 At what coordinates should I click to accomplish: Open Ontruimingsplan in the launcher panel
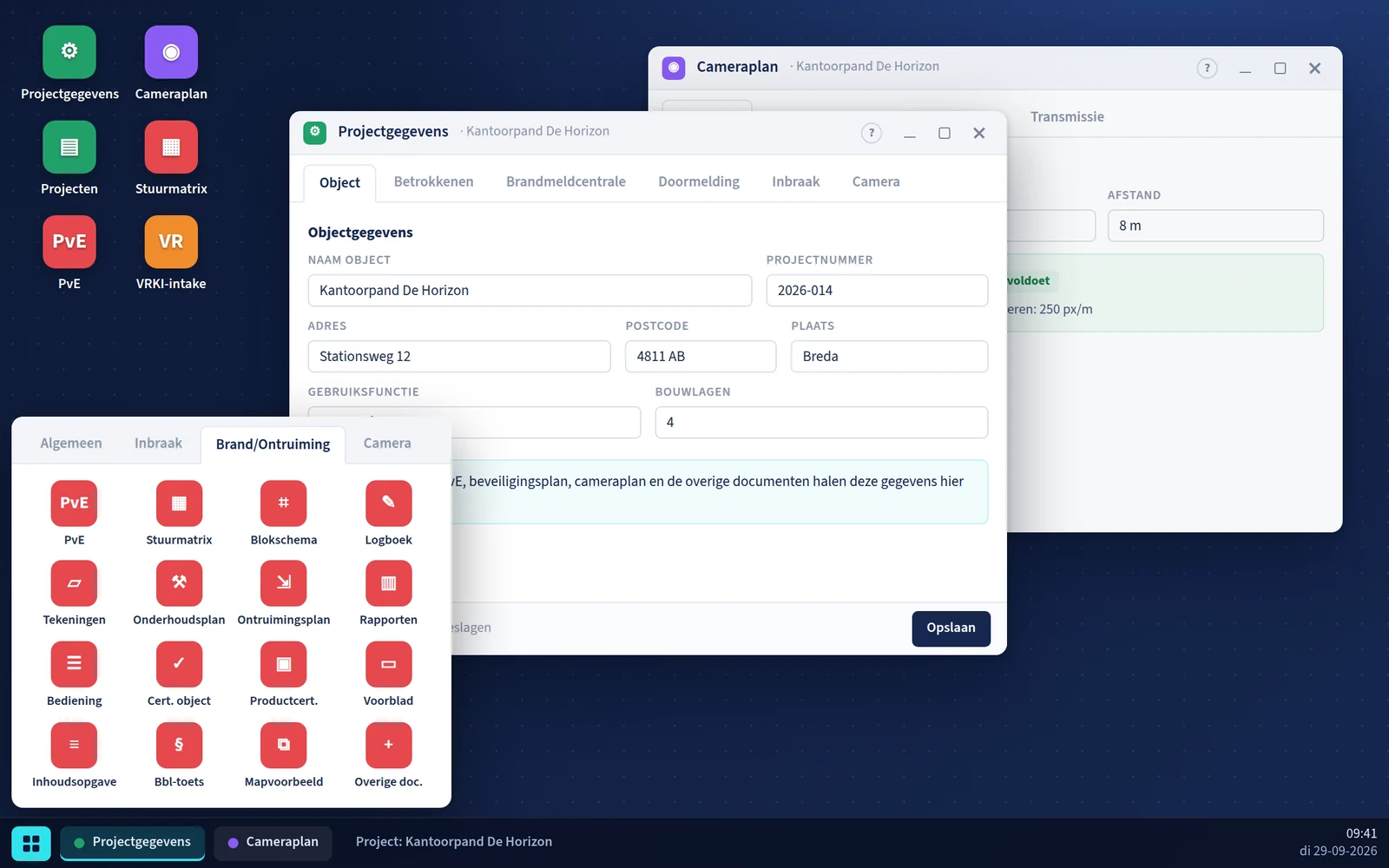(284, 594)
